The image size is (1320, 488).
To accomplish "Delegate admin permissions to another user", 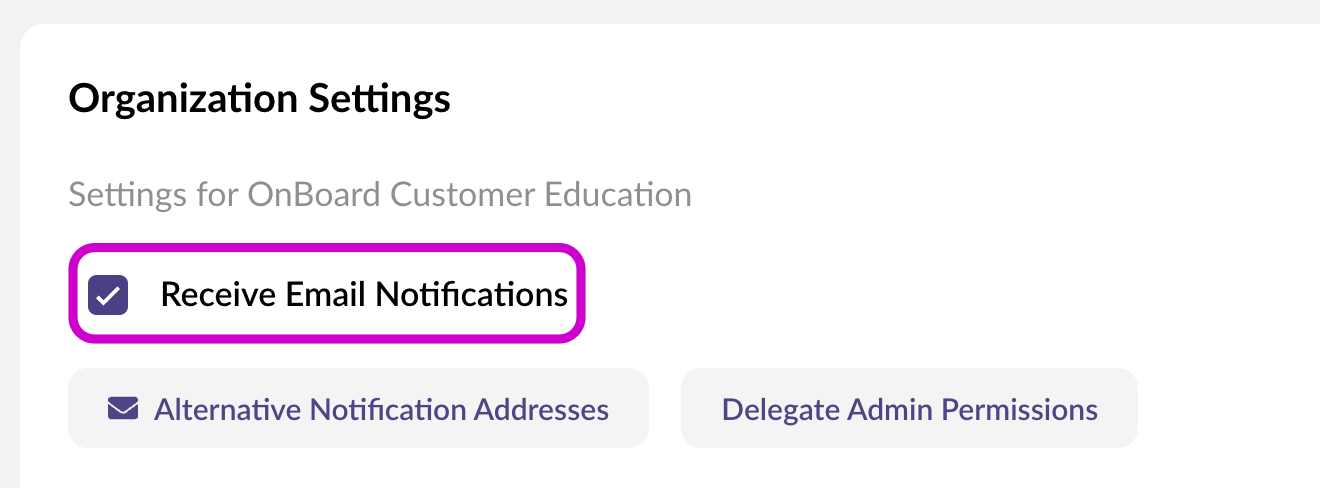I will (x=909, y=408).
